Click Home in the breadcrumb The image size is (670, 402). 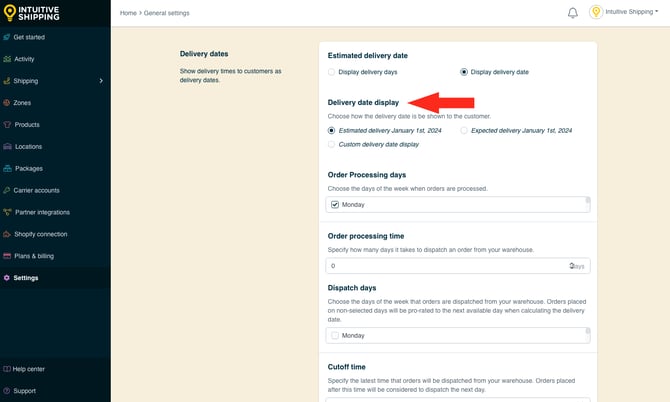pos(128,13)
